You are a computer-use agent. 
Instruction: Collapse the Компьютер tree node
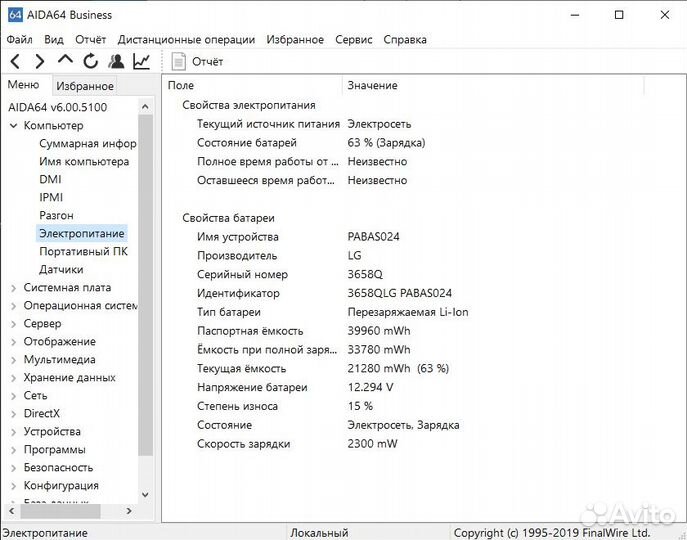pyautogui.click(x=14, y=126)
